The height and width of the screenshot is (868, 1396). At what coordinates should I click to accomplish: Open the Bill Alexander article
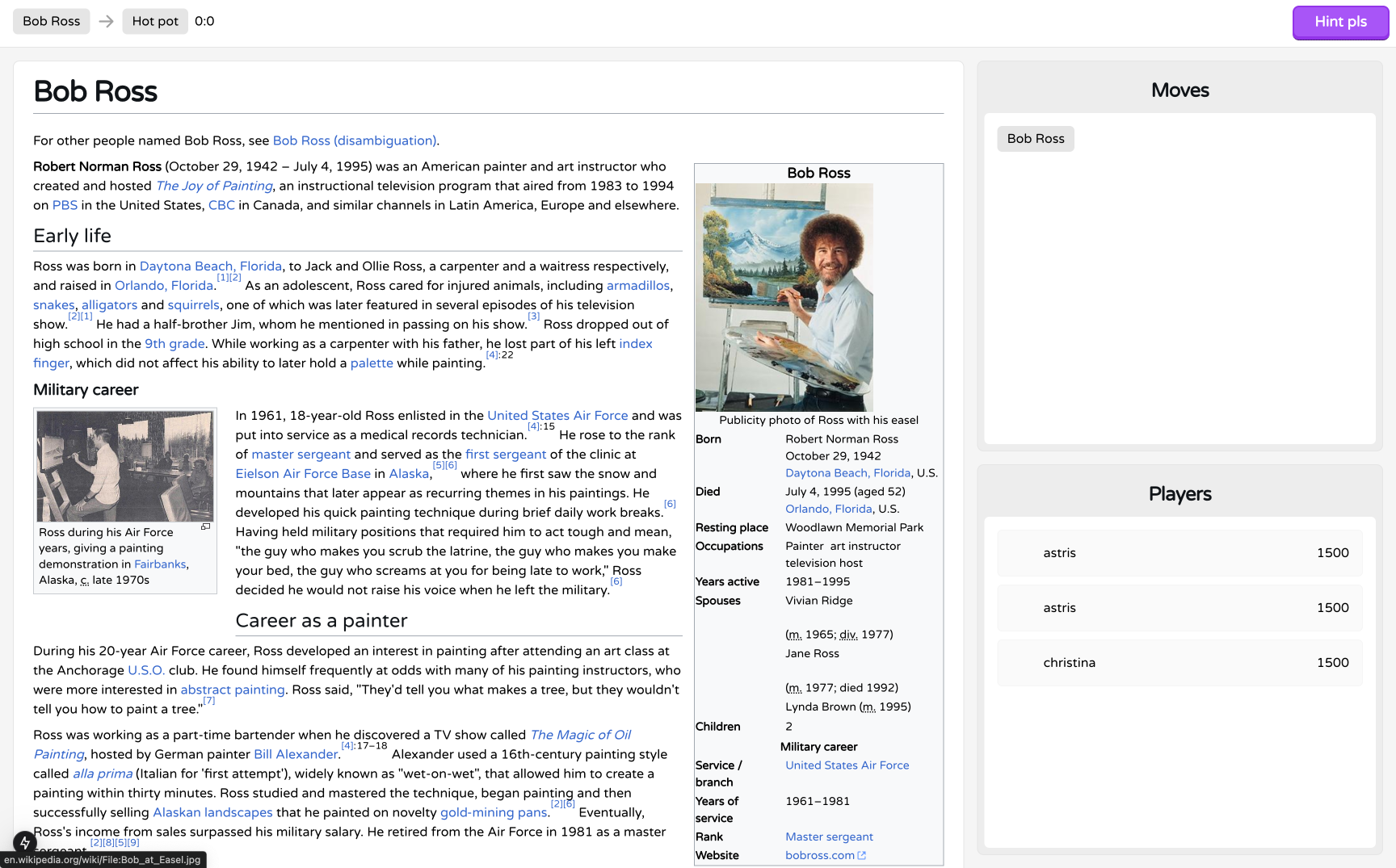(296, 755)
